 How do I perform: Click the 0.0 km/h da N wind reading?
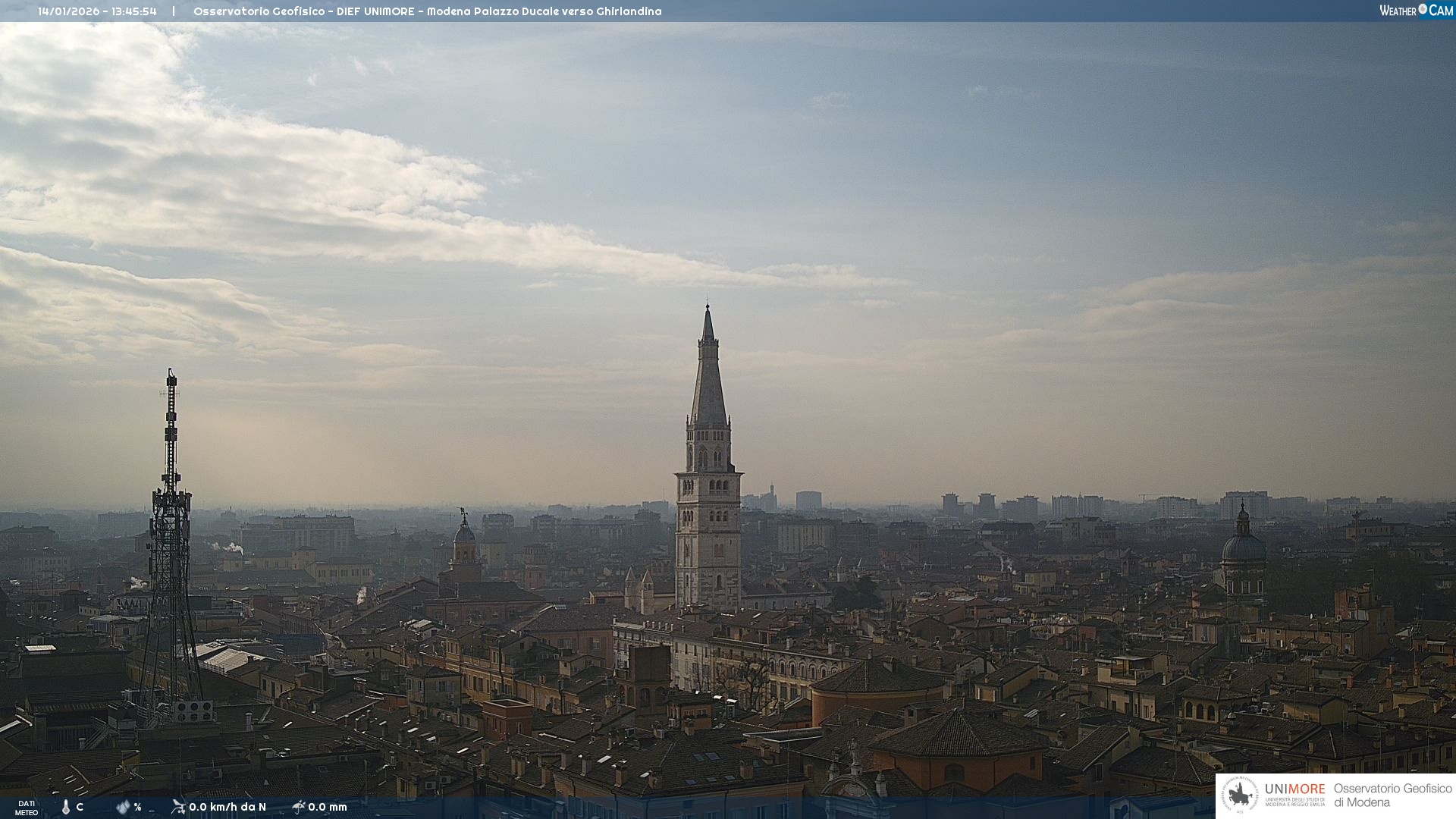[x=227, y=807]
